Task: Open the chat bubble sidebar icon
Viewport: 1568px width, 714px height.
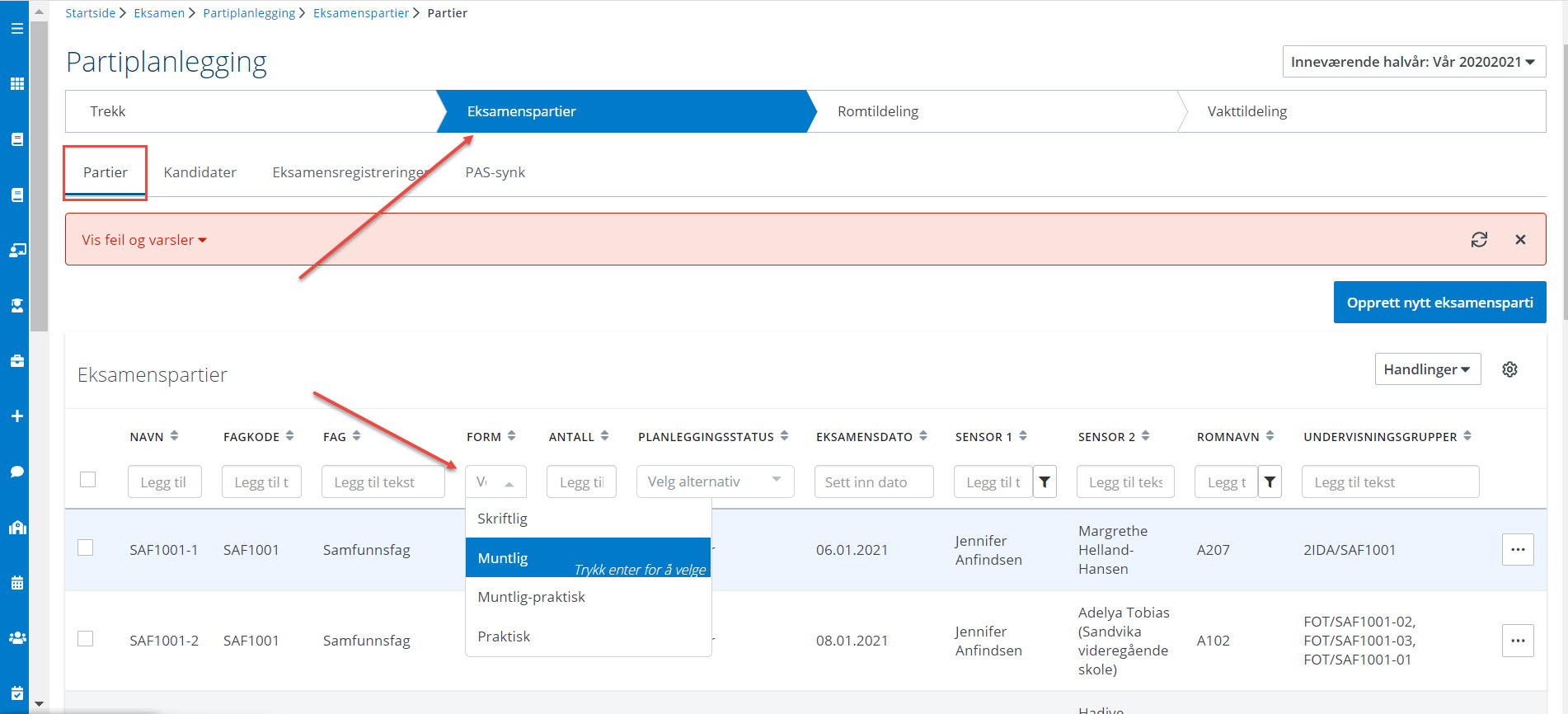Action: (x=16, y=472)
